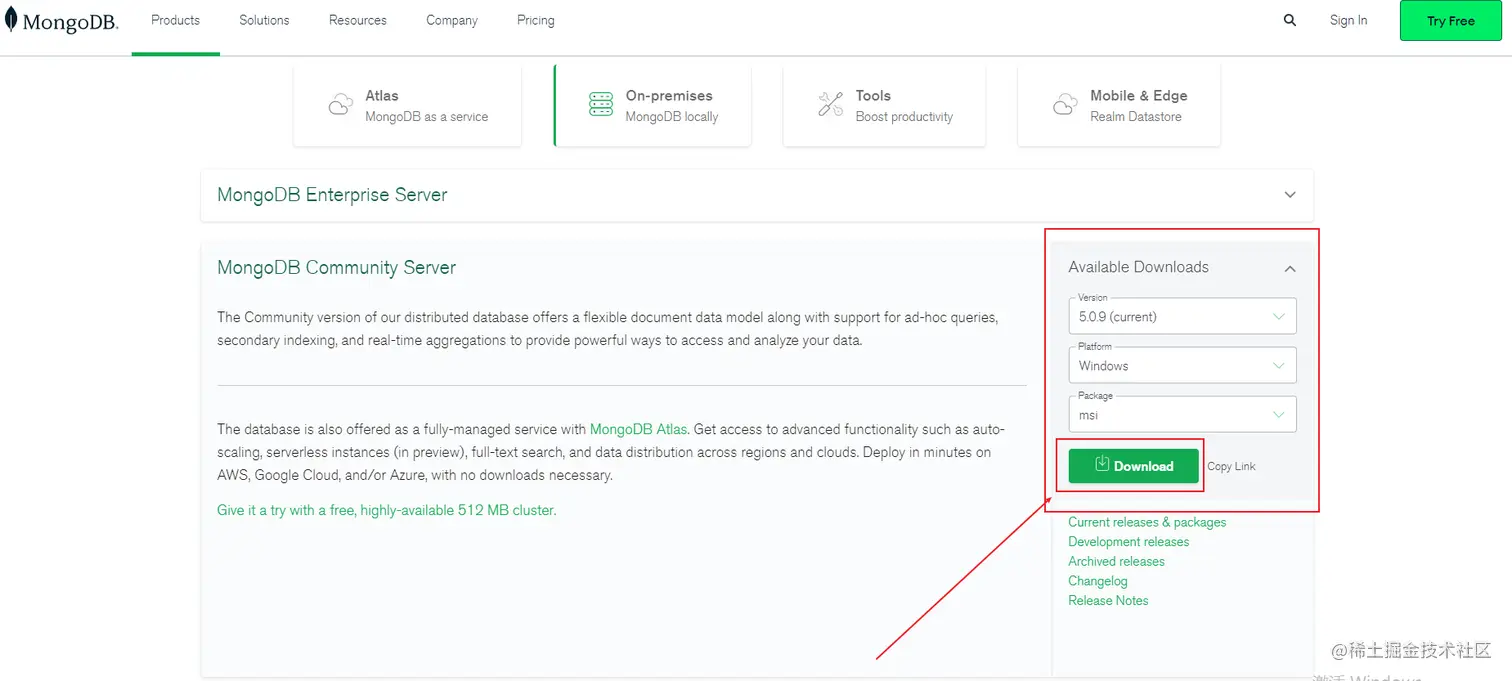The width and height of the screenshot is (1512, 681).
Task: Click the Atlas cloud icon
Action: pyautogui.click(x=341, y=105)
